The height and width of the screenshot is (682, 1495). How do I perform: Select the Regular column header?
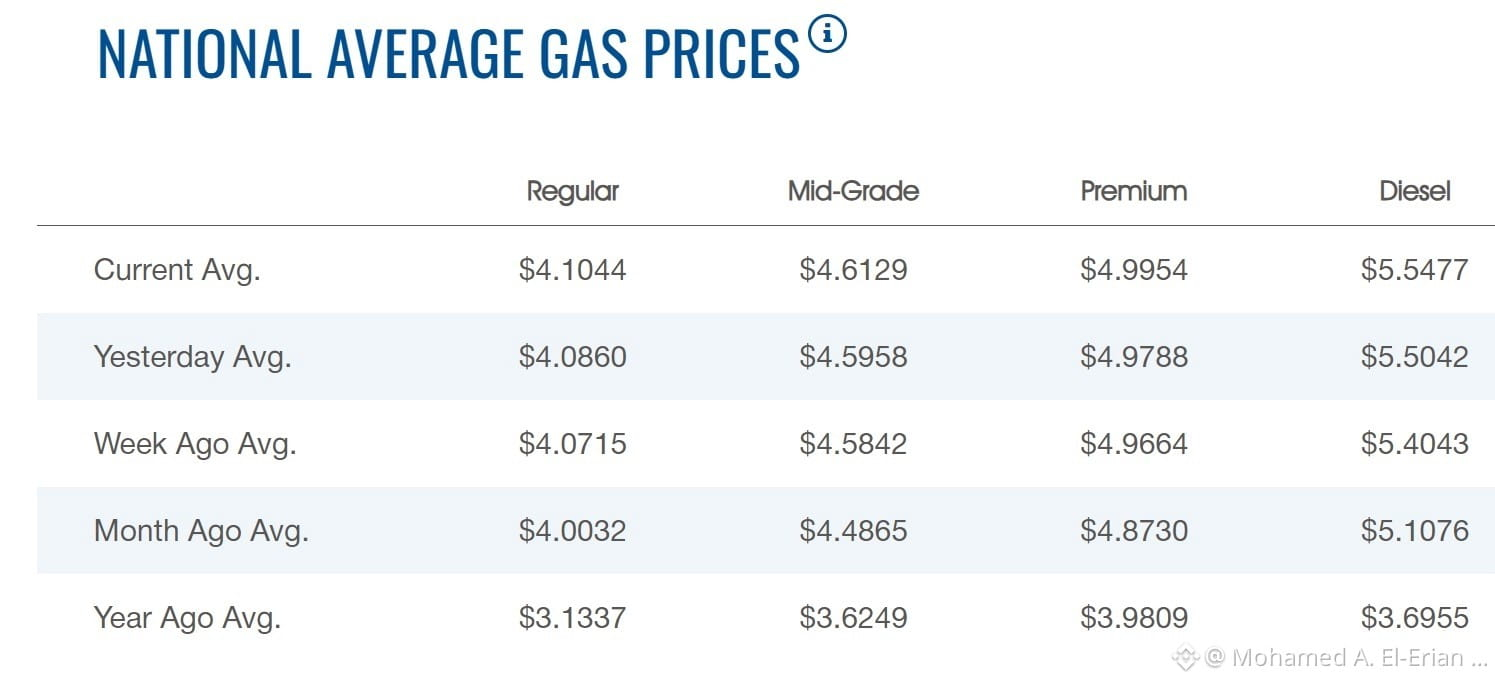573,191
